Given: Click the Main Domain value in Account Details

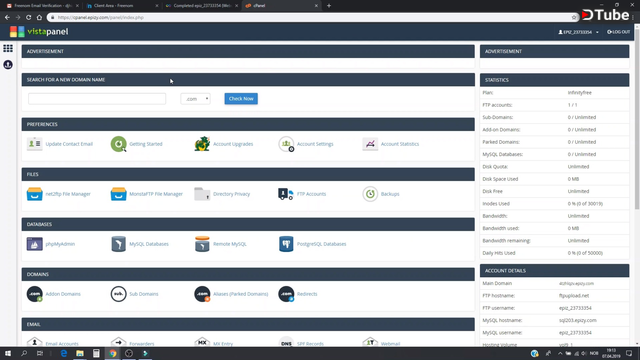Looking at the screenshot, I should [x=576, y=283].
